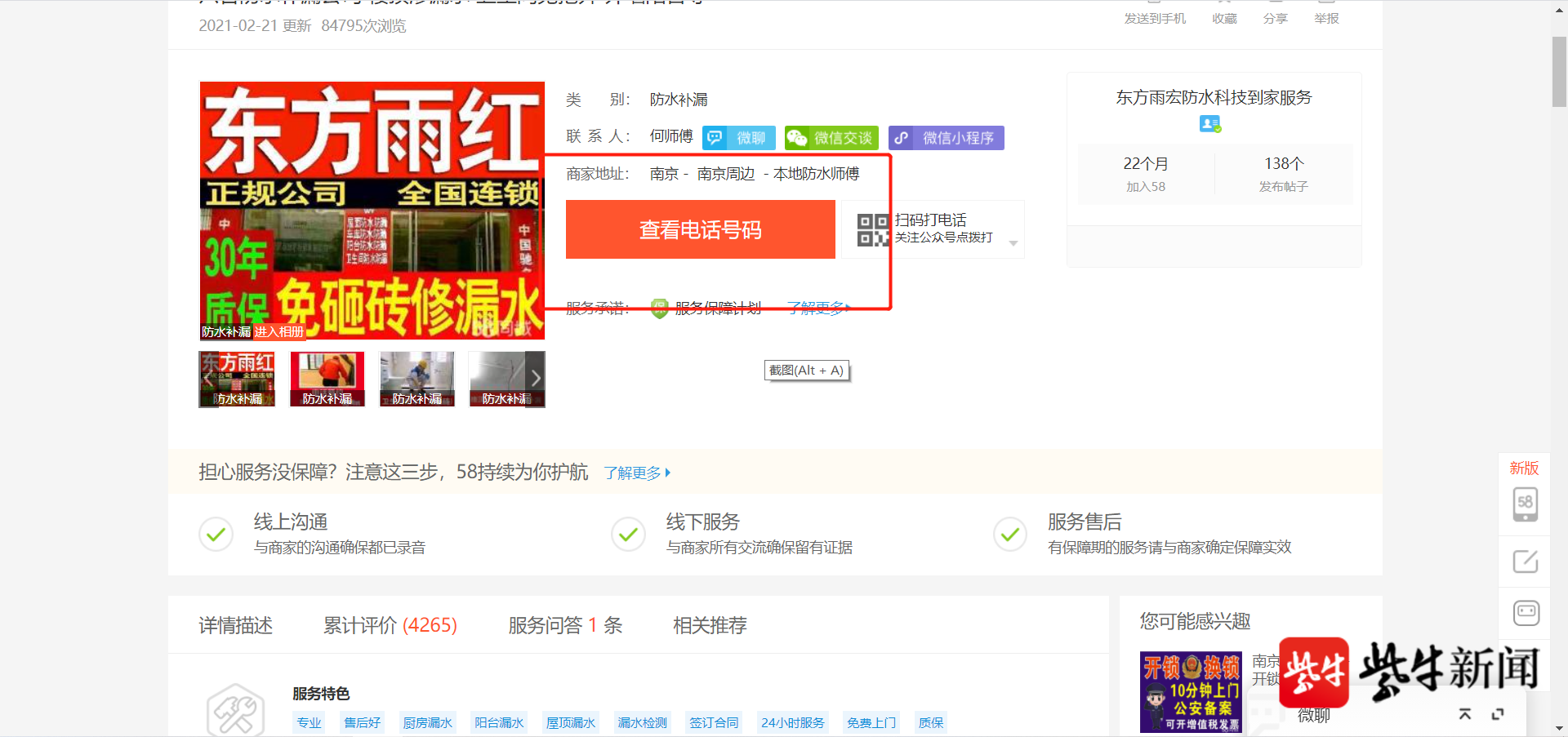Click the previous arrow on the thumbnail strip
Viewport: 1568px width, 737px height.
tap(208, 378)
